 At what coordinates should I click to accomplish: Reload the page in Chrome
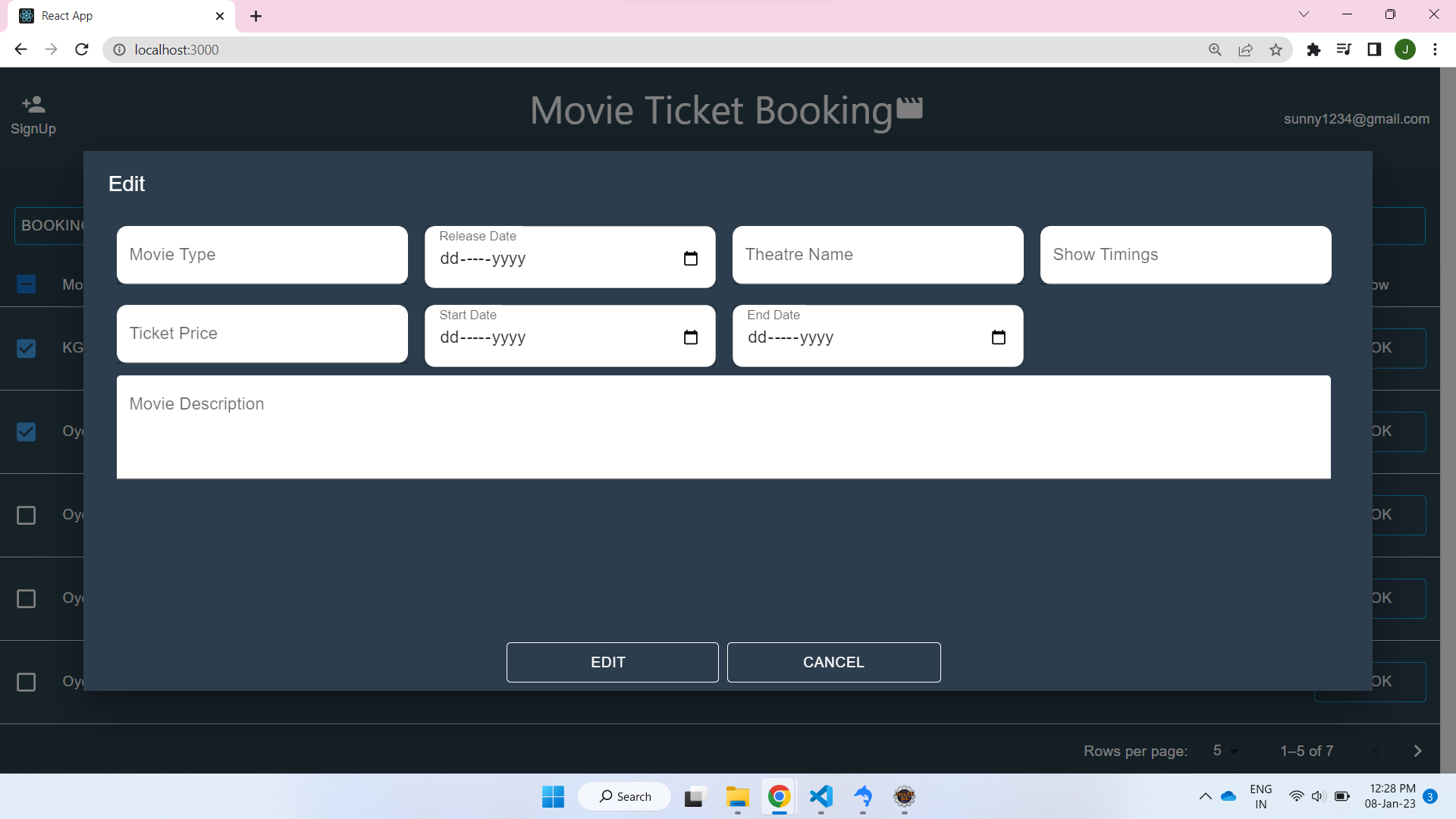(81, 49)
